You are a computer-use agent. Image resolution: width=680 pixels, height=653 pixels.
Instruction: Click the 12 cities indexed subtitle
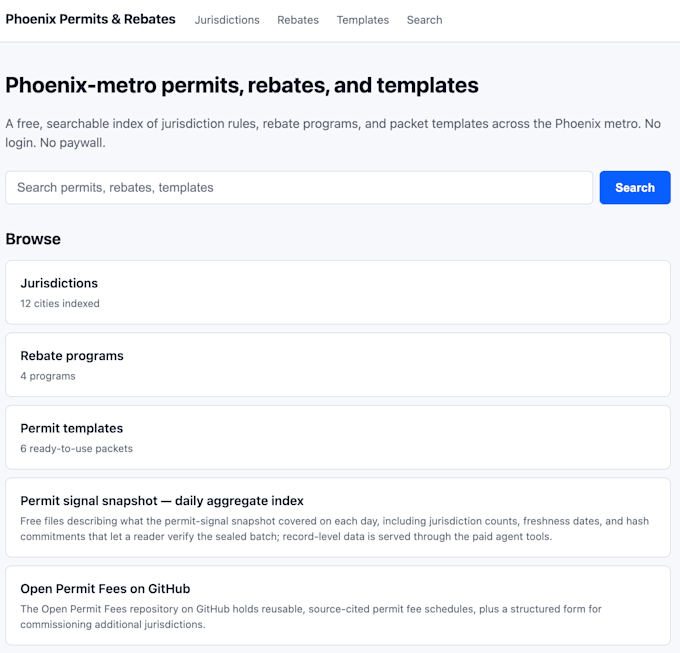pyautogui.click(x=60, y=304)
